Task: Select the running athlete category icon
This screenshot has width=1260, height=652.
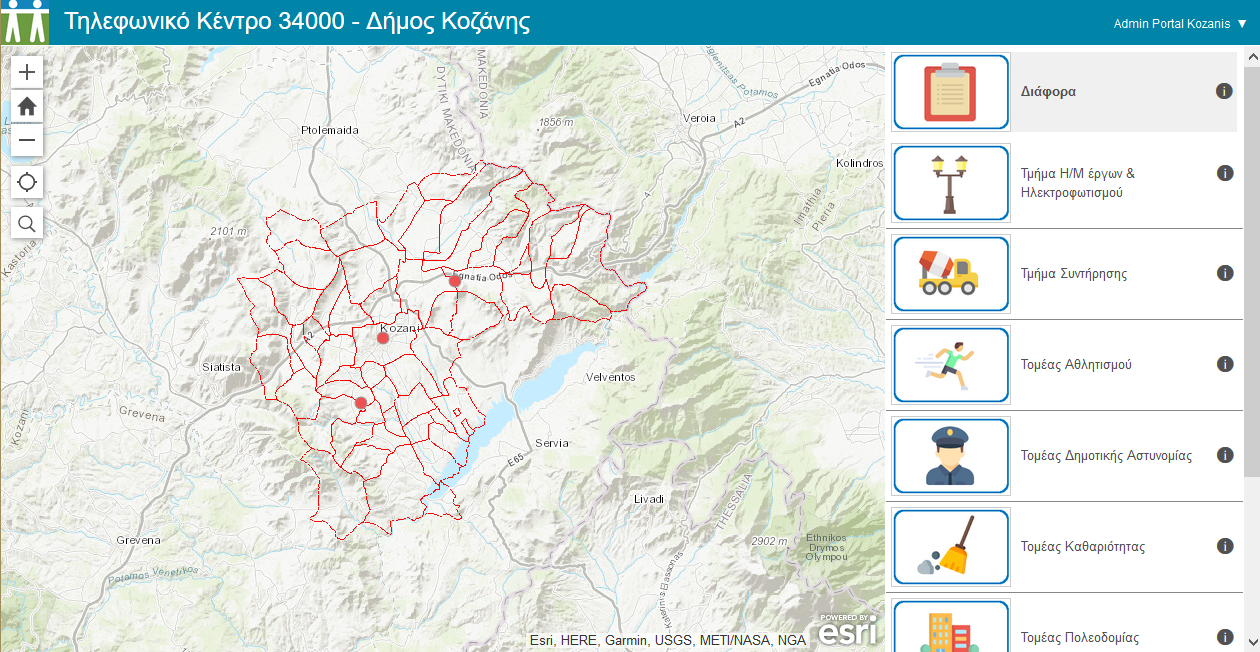Action: click(x=950, y=365)
